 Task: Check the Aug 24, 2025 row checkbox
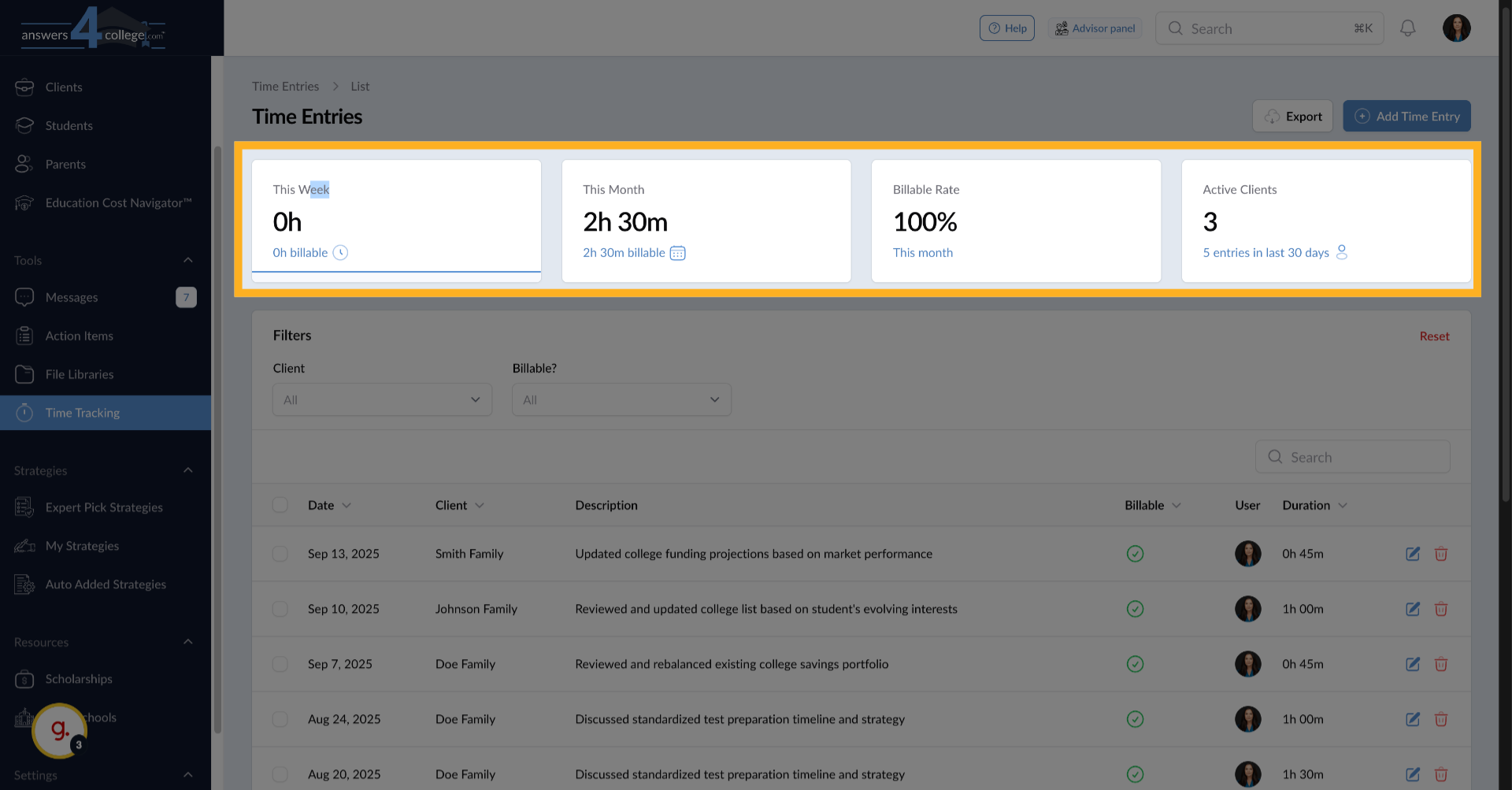point(280,719)
